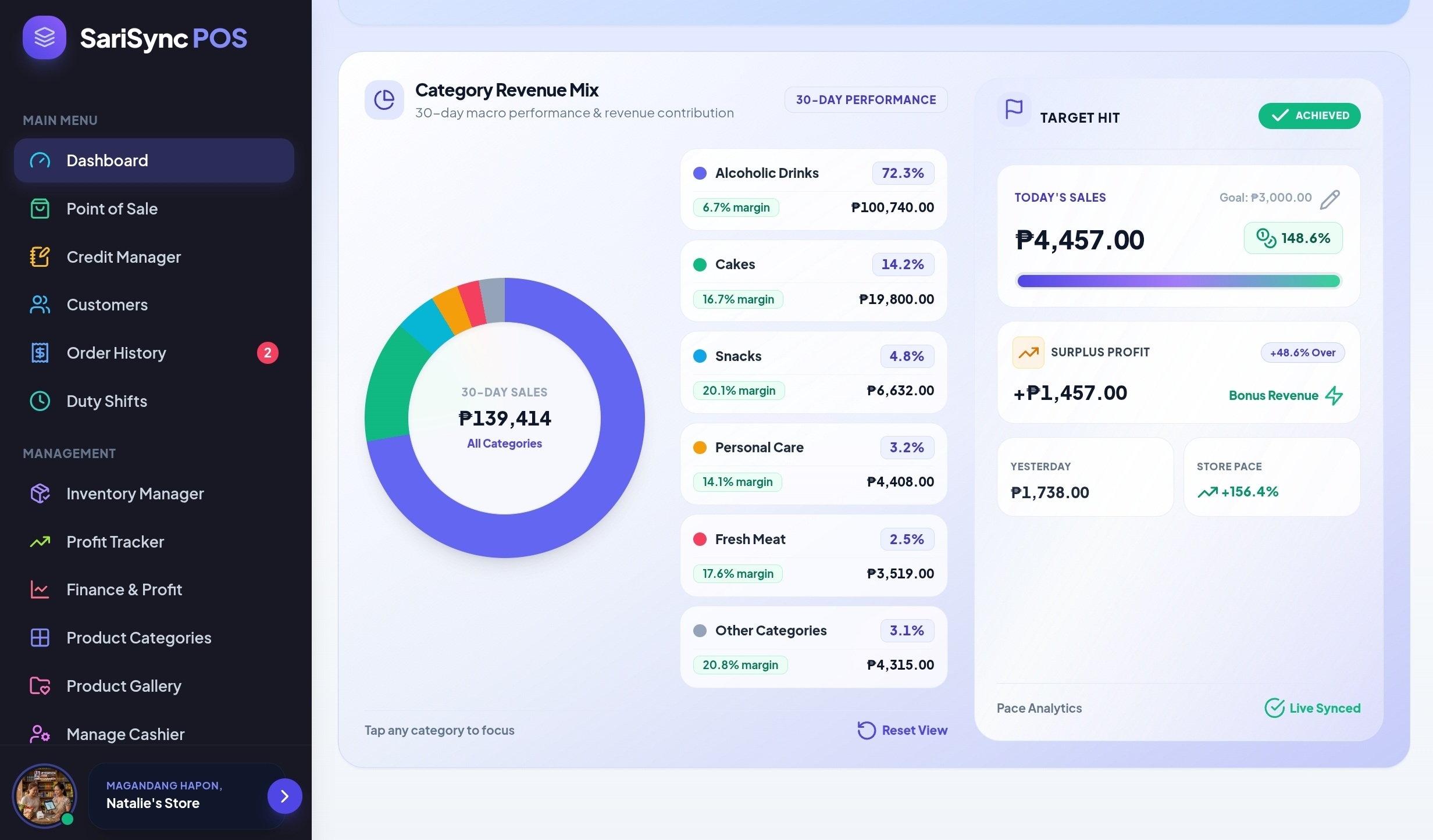Open the Duty Shifts menu label
The height and width of the screenshot is (840, 1433).
pos(107,401)
